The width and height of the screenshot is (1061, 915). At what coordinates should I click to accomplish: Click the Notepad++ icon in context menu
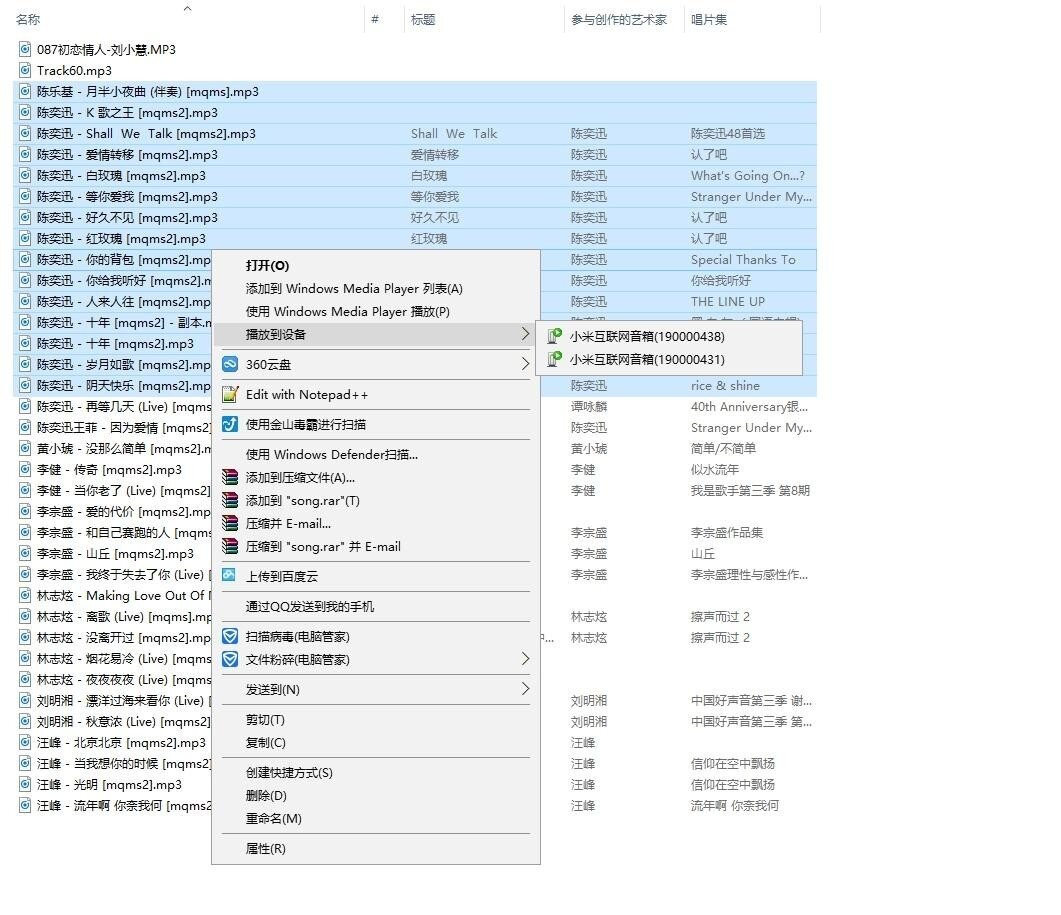230,394
